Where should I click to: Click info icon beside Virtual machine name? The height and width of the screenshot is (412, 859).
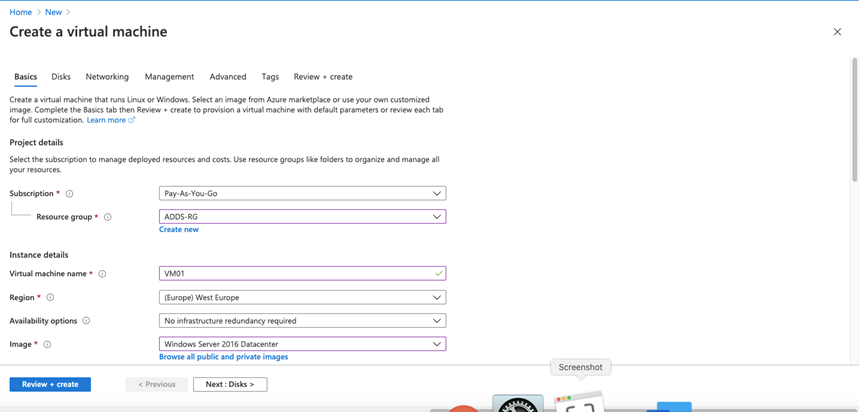[x=102, y=274]
